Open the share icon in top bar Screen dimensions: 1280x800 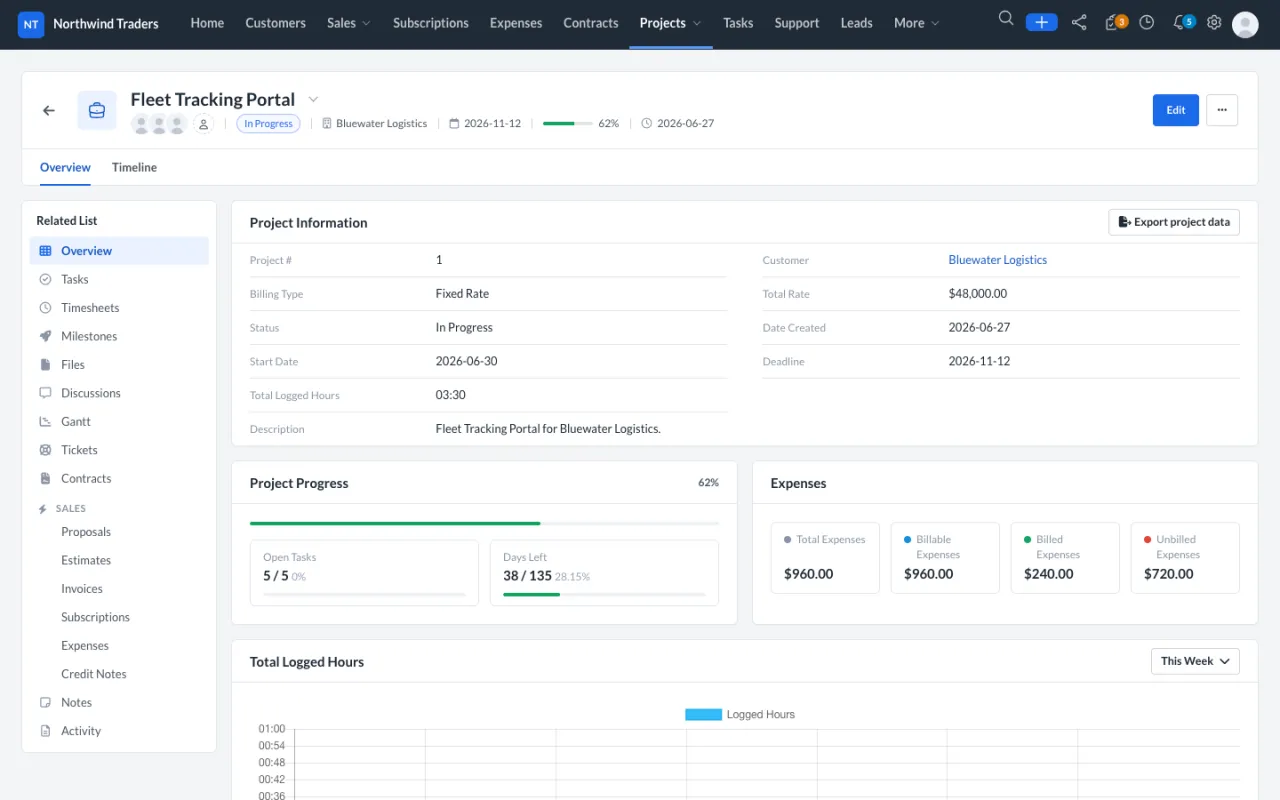pyautogui.click(x=1079, y=22)
